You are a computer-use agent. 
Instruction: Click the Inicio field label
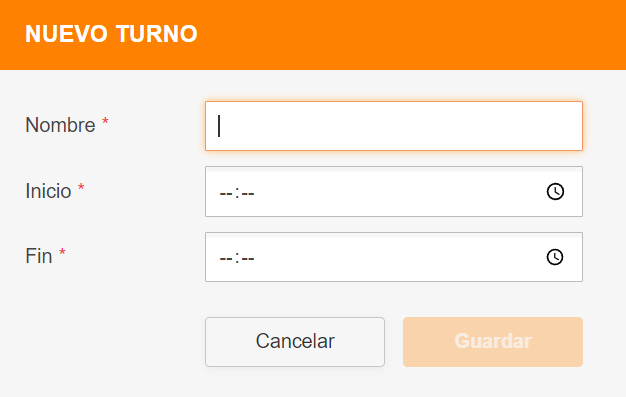click(48, 191)
